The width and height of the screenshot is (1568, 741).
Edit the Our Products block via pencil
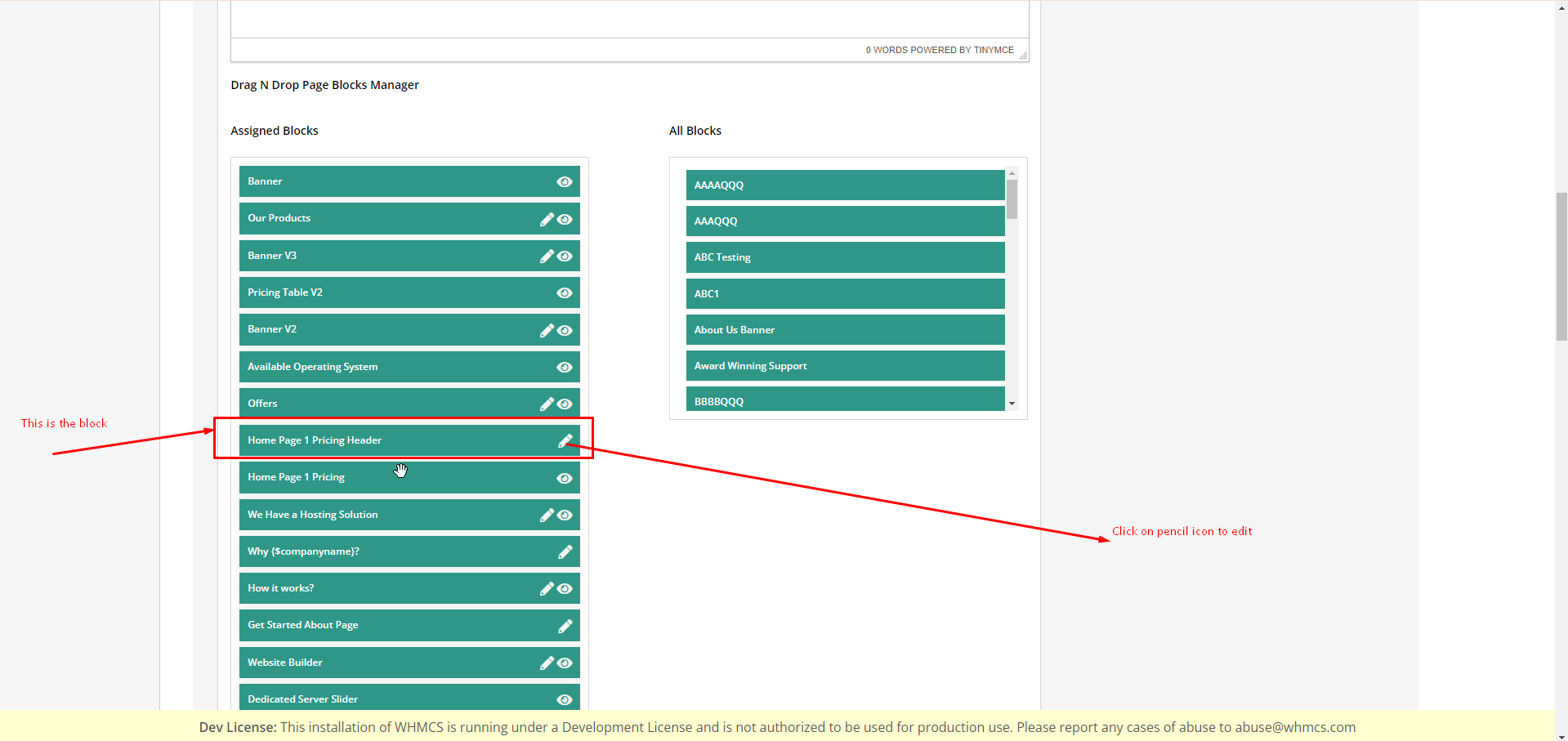pos(547,219)
